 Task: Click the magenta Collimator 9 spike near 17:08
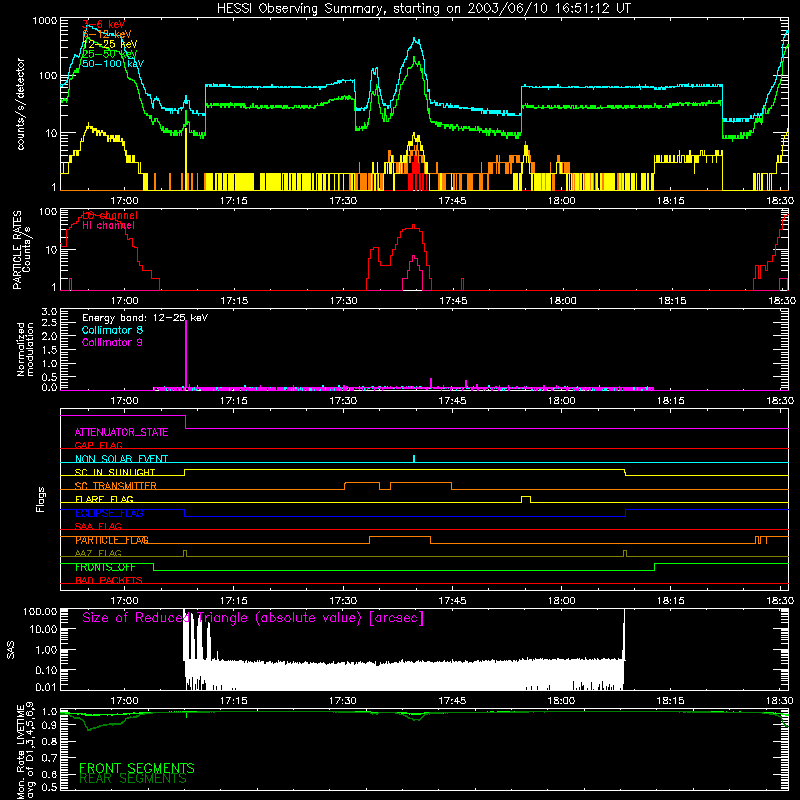pyautogui.click(x=186, y=355)
